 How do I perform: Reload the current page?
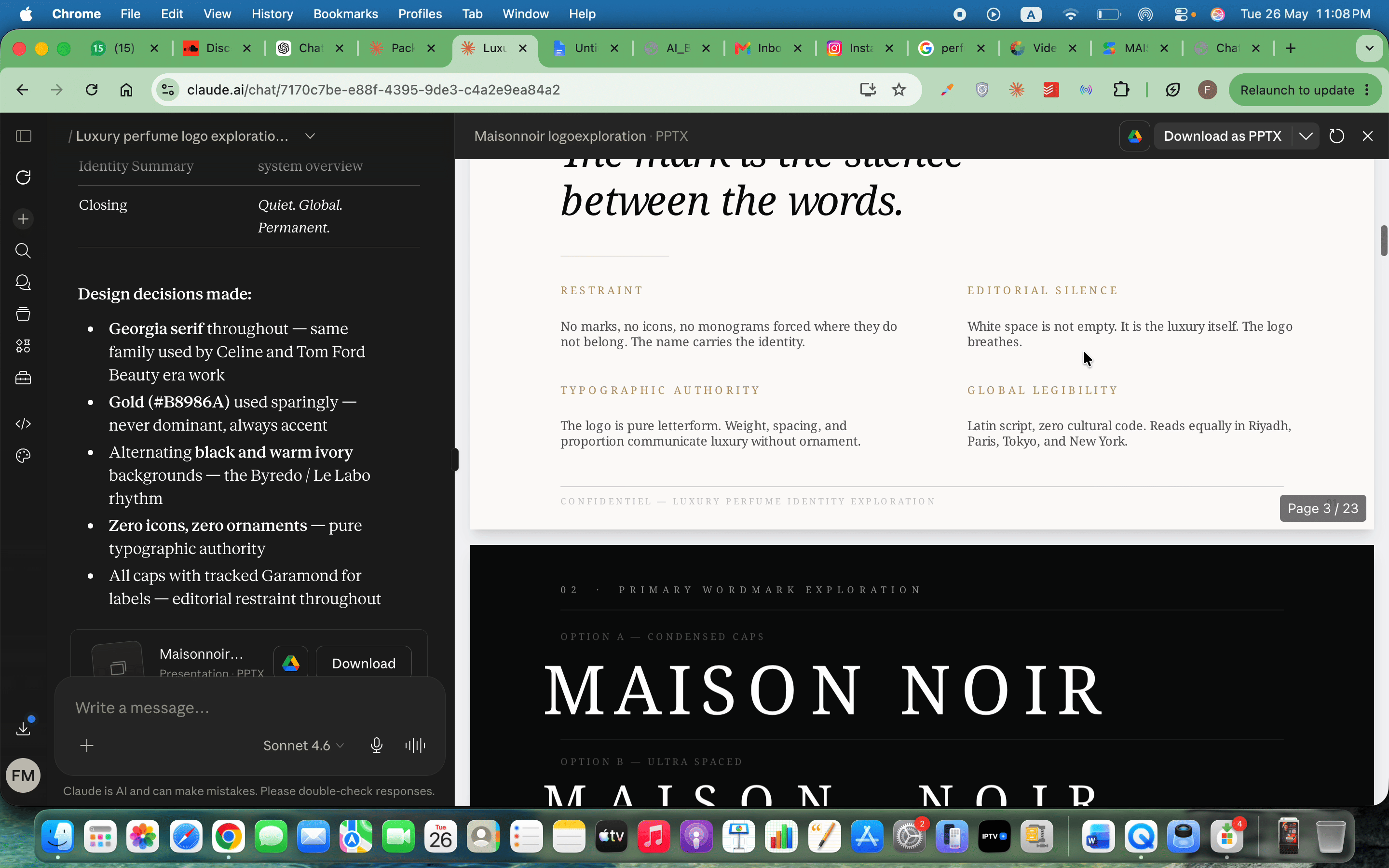(92, 90)
